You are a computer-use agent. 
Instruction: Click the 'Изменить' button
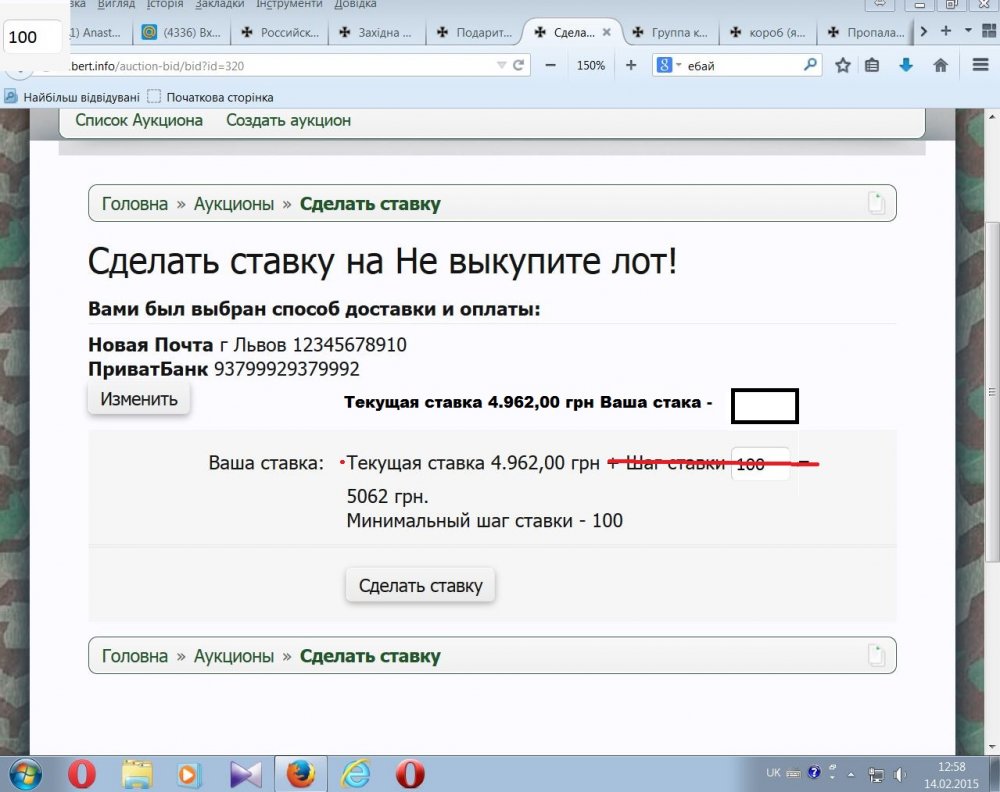point(139,399)
